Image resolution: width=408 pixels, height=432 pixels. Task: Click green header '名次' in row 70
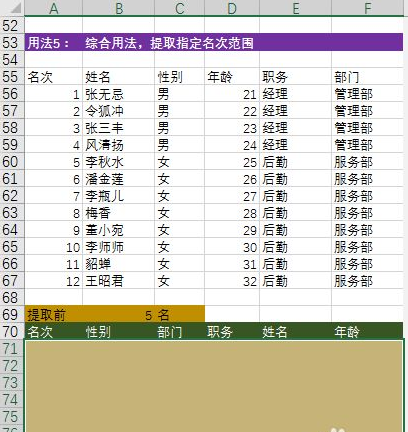54,331
